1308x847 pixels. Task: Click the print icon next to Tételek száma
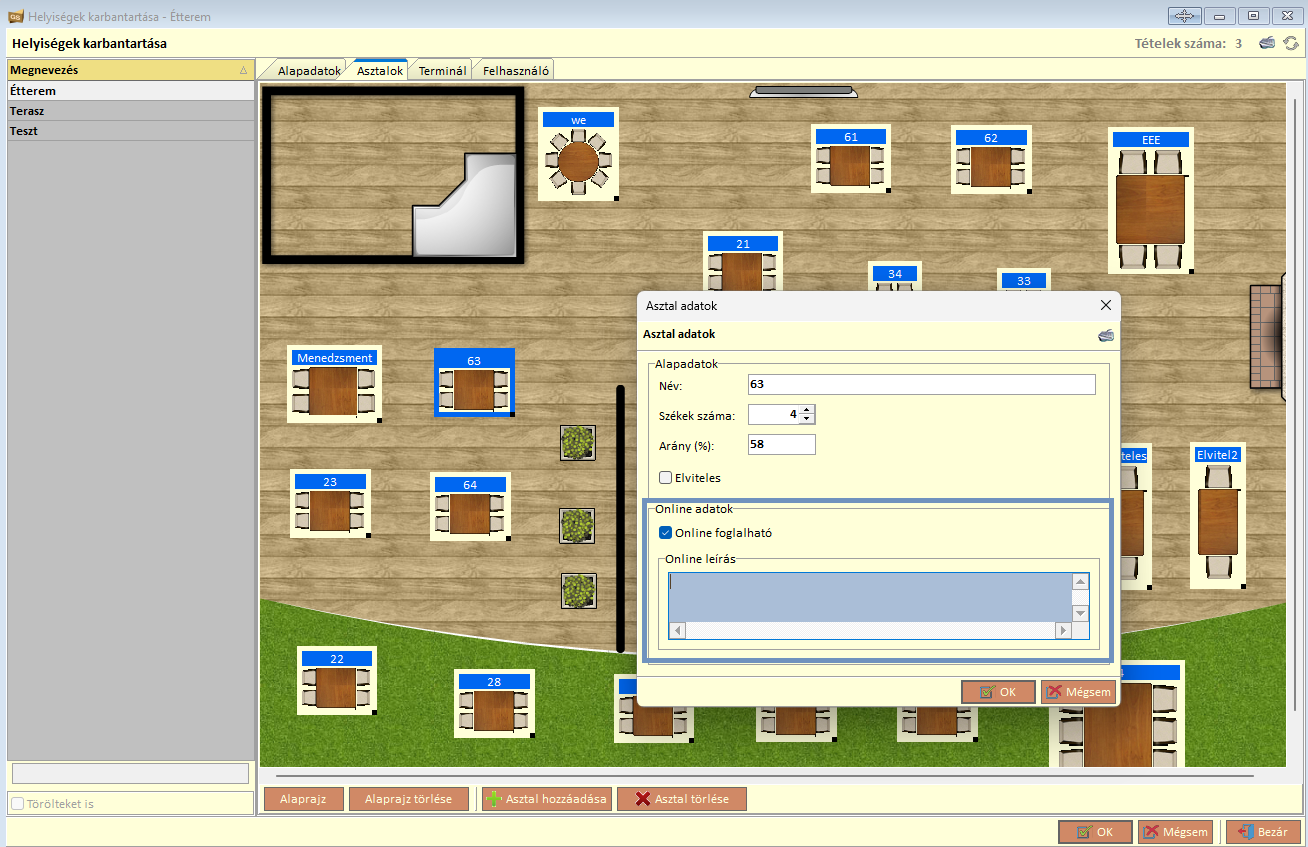point(1267,43)
